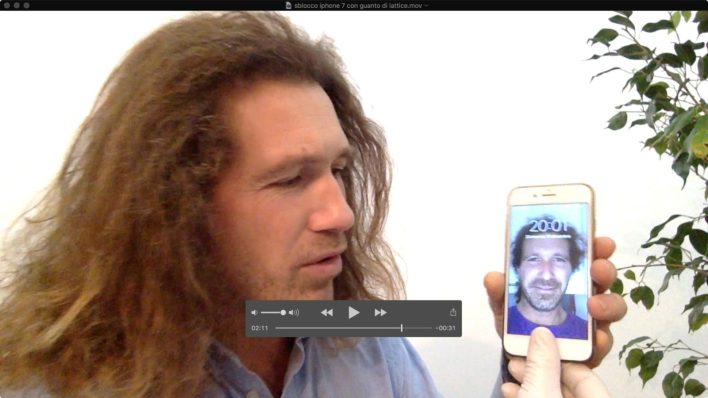Click the fast-forward double-arrow button
This screenshot has height=398, width=708.
380,312
